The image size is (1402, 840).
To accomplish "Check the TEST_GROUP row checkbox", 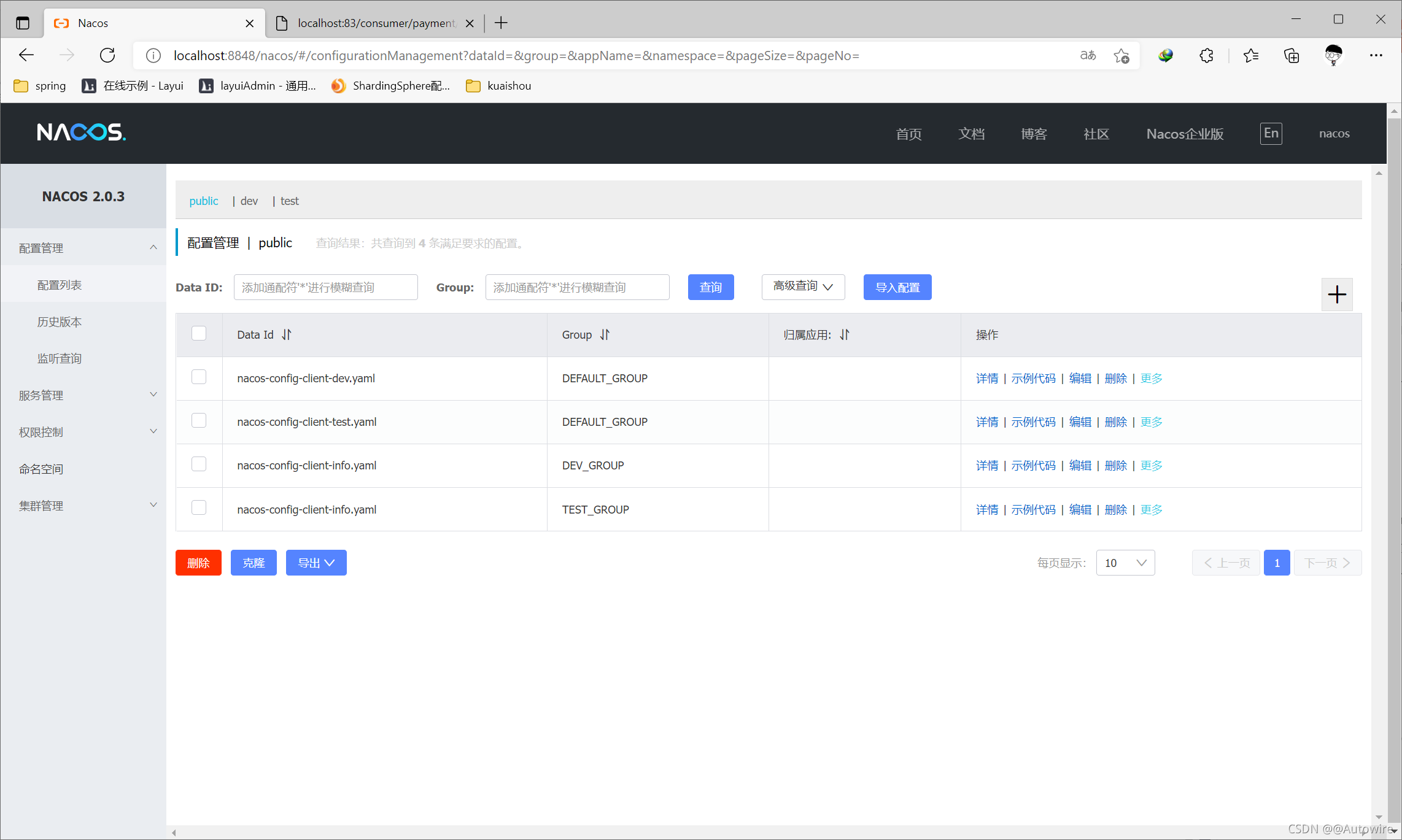I will pyautogui.click(x=199, y=507).
